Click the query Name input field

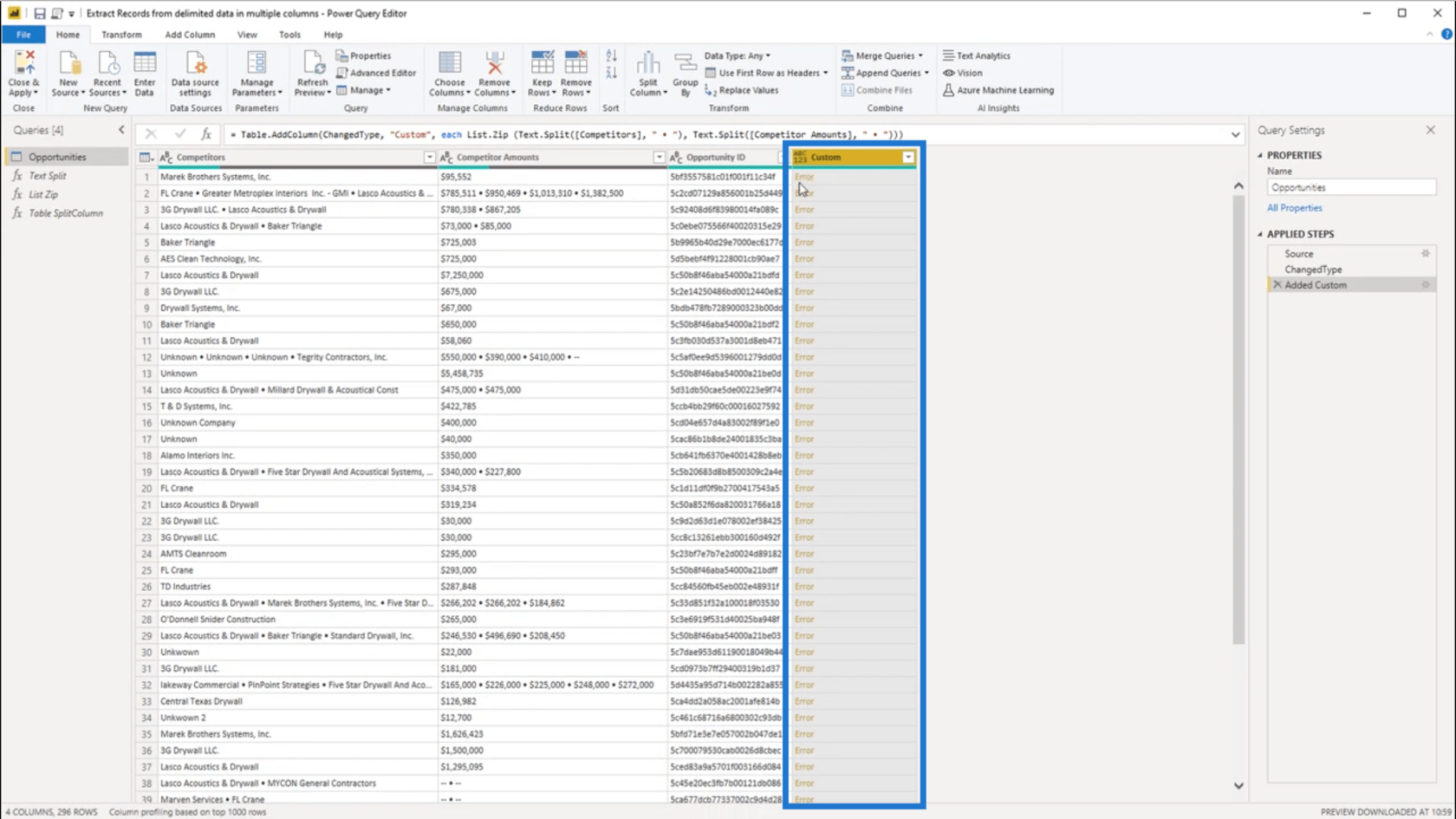pyautogui.click(x=1351, y=187)
